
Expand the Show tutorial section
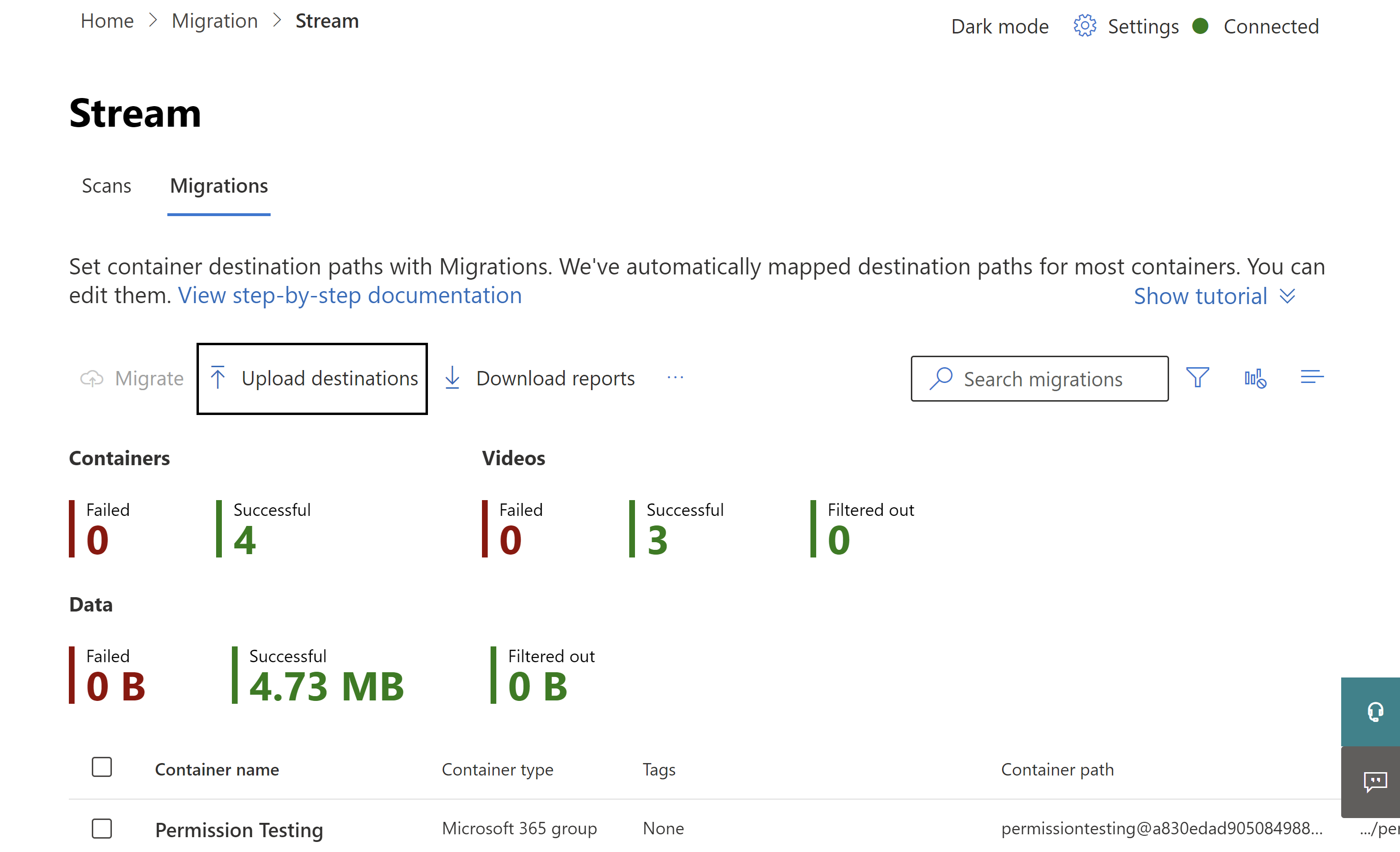pos(1213,294)
